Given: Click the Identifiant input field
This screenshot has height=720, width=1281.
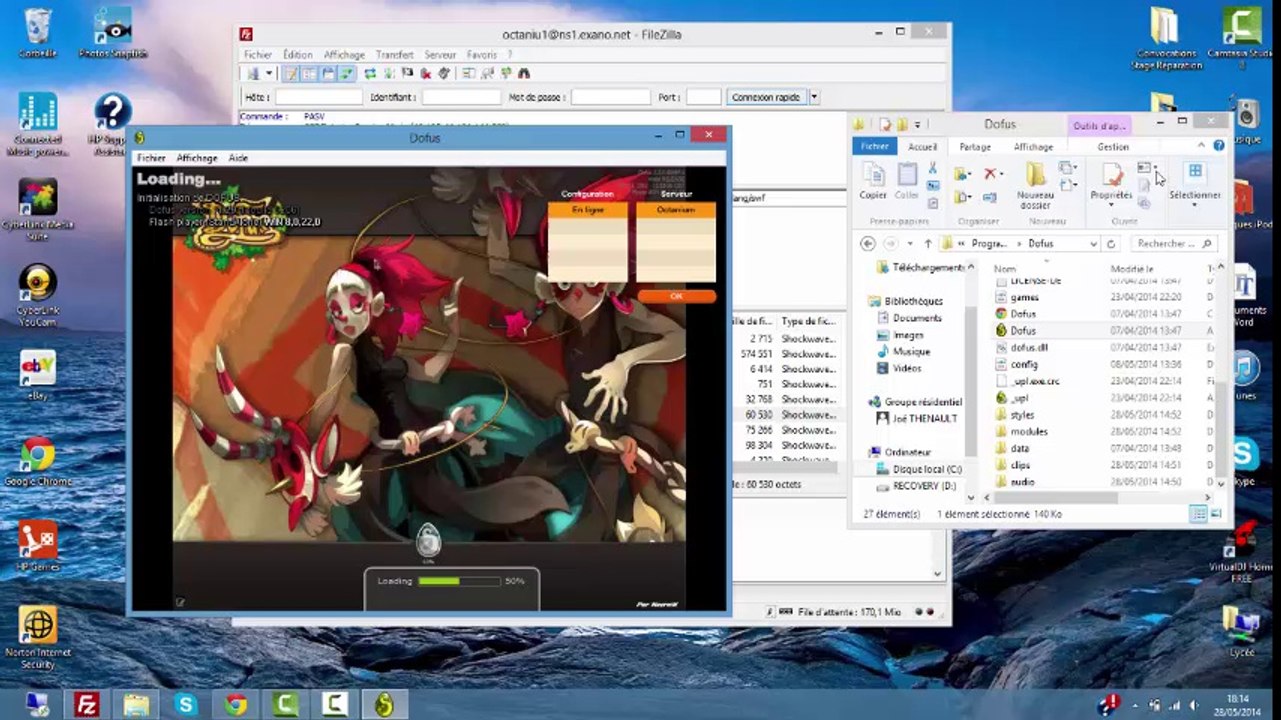Looking at the screenshot, I should (x=461, y=97).
